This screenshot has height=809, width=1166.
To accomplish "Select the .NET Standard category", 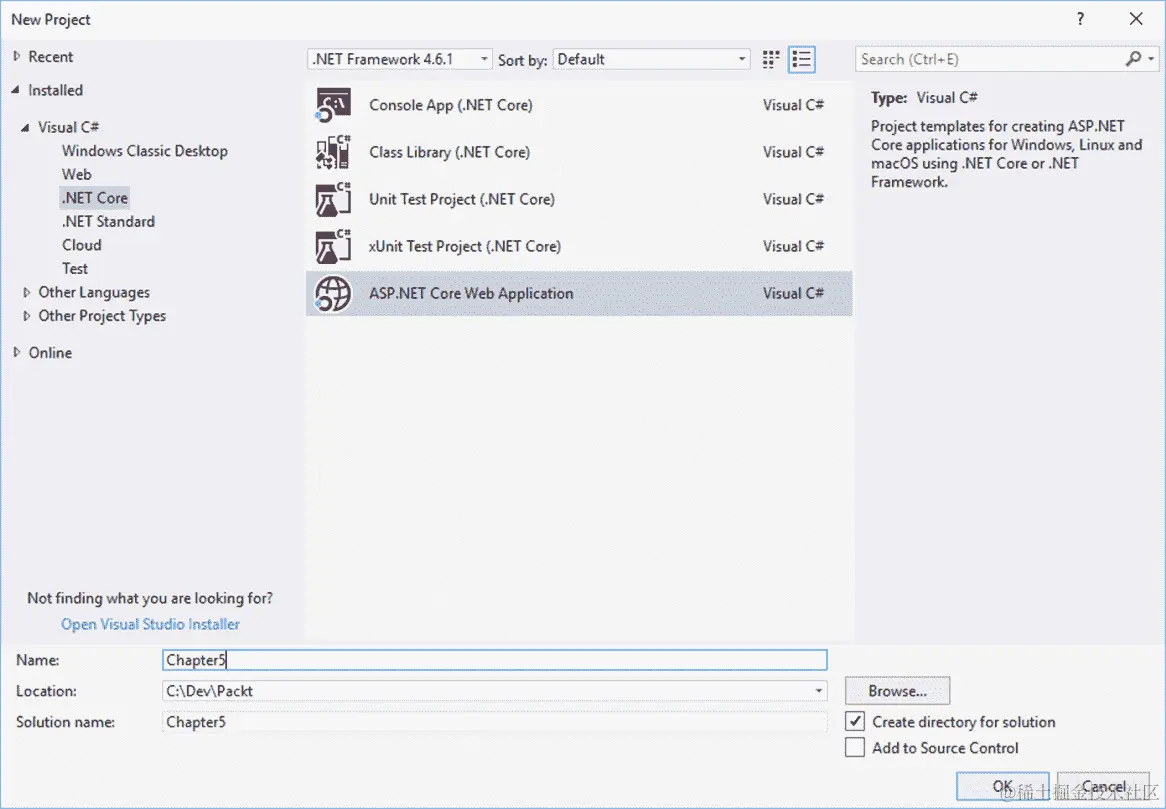I will 109,222.
